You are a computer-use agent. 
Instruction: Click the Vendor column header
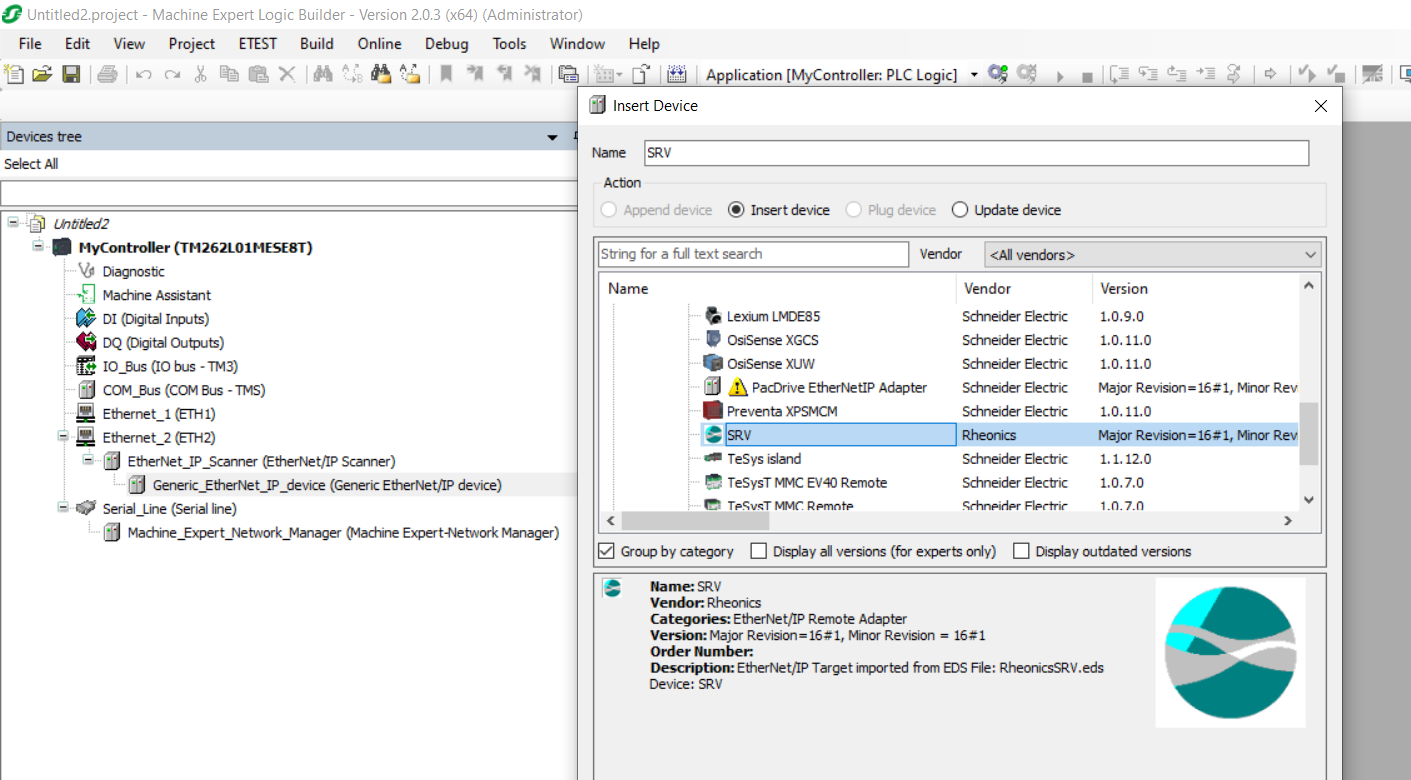click(x=1024, y=288)
